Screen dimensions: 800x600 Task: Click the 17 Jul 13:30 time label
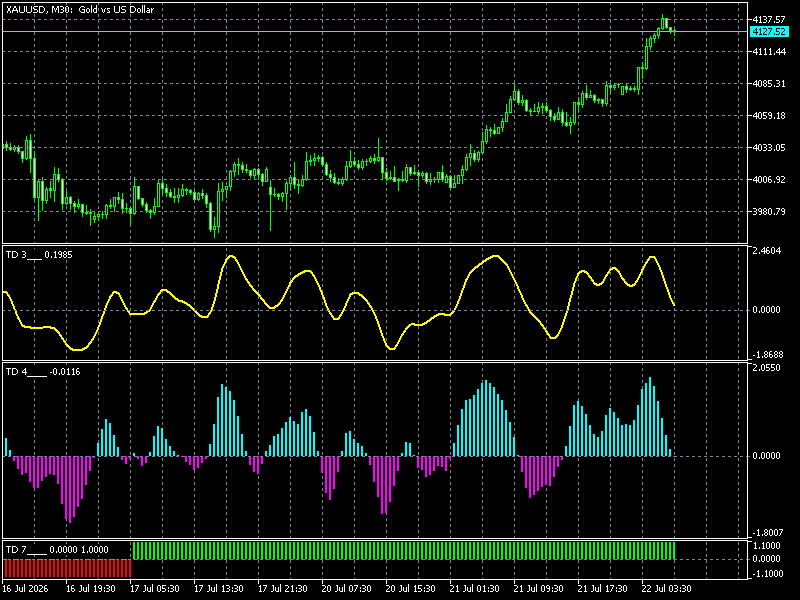click(218, 589)
